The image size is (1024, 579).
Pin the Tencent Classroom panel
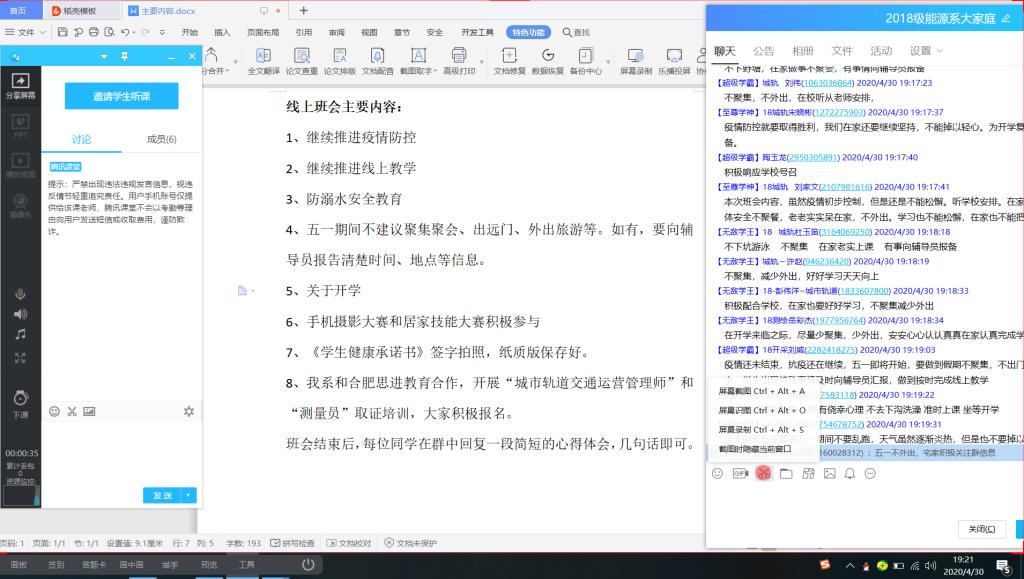pos(124,57)
